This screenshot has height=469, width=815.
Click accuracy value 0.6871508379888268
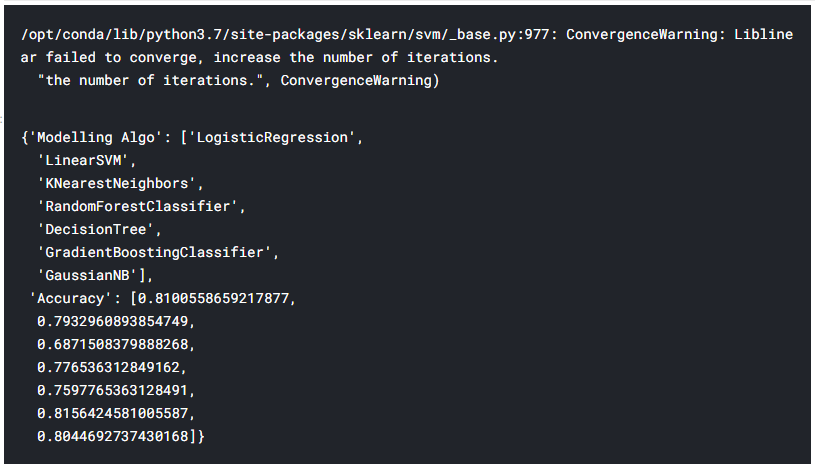click(112, 344)
